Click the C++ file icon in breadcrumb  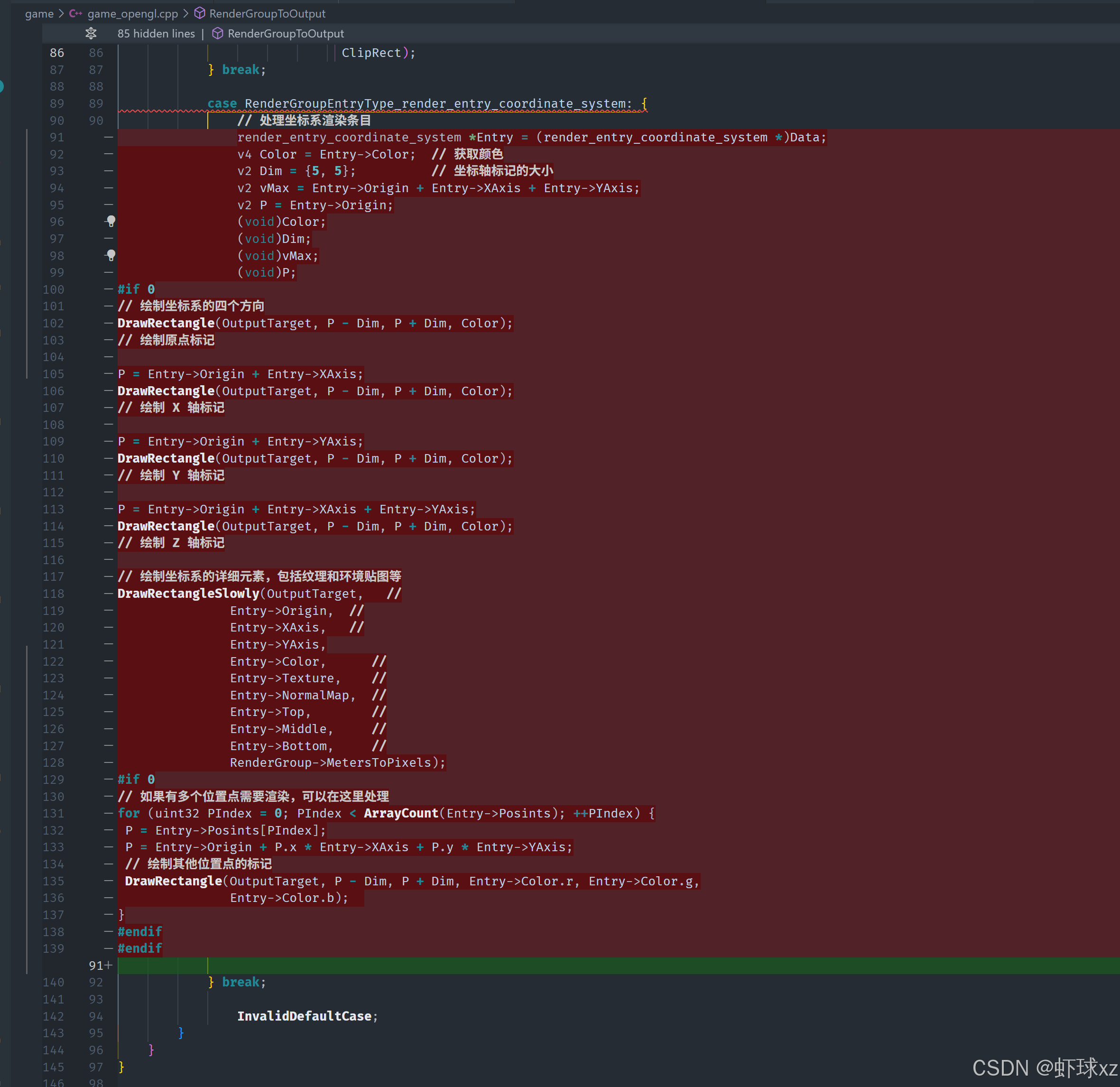tap(75, 14)
